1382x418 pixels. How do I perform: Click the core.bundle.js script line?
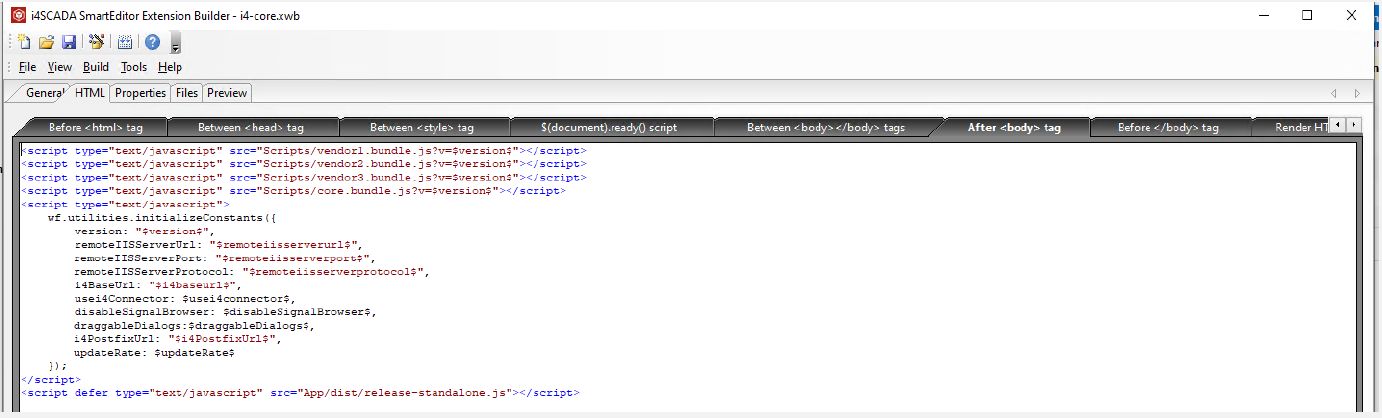(x=293, y=190)
